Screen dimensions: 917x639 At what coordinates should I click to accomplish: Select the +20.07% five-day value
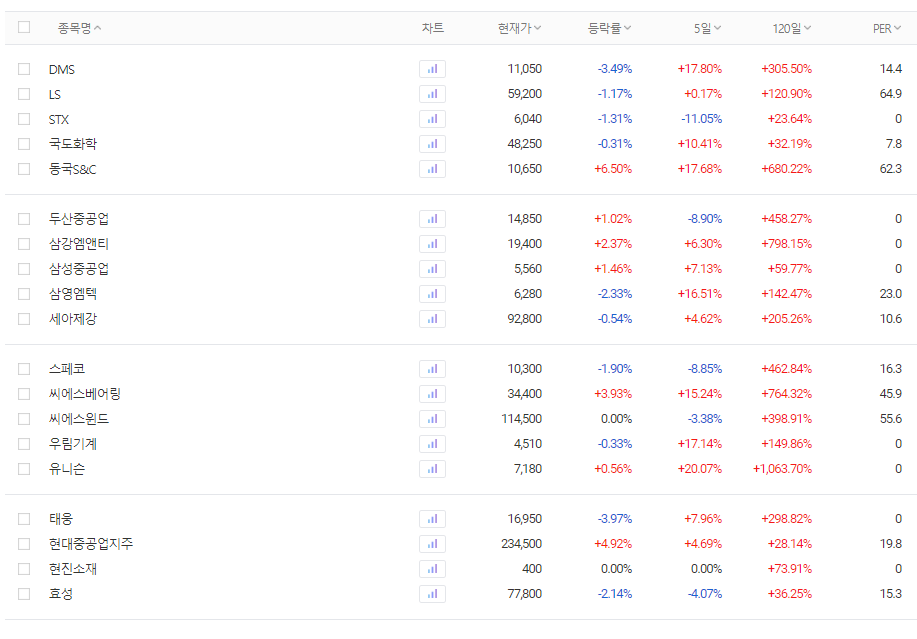point(700,469)
